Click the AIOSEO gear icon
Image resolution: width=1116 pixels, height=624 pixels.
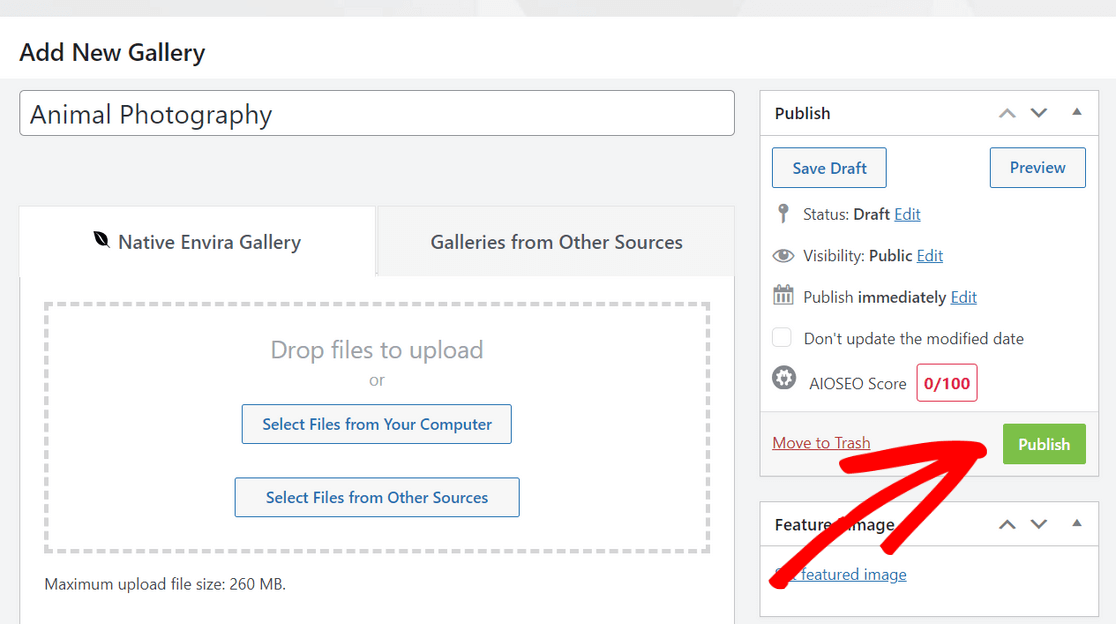784,378
